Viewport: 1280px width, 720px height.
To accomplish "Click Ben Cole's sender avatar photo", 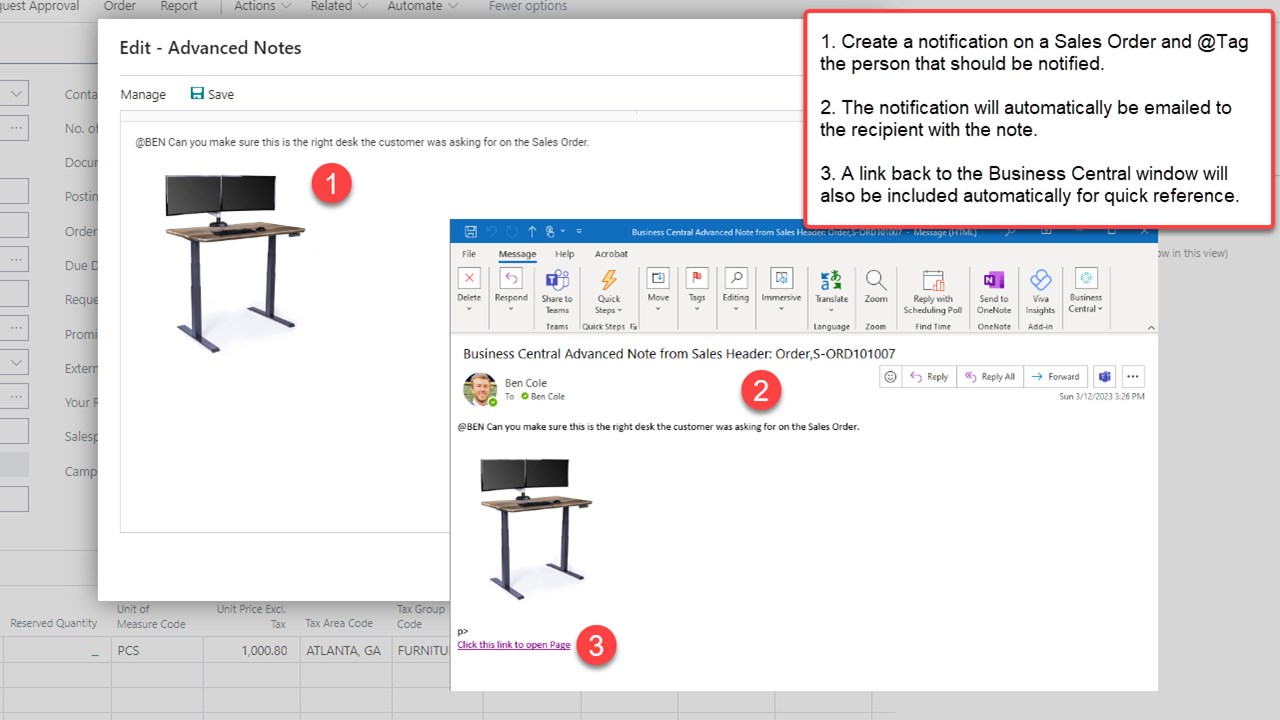I will click(480, 389).
